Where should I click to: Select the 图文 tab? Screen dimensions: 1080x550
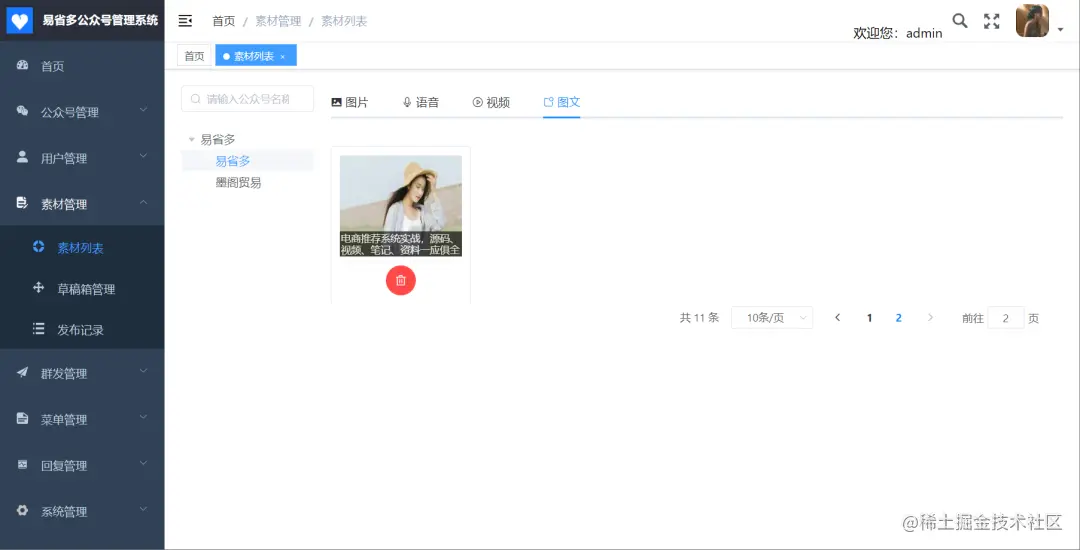point(562,103)
